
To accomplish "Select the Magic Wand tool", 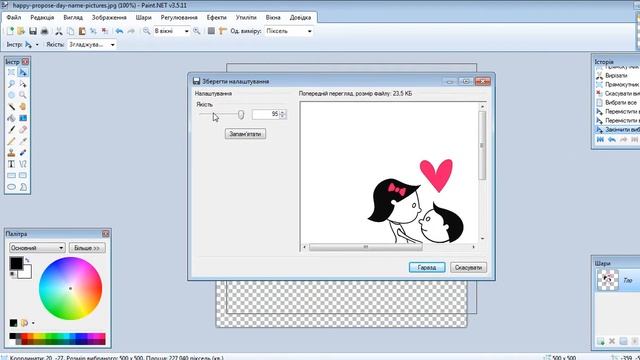I will pos(11,107).
